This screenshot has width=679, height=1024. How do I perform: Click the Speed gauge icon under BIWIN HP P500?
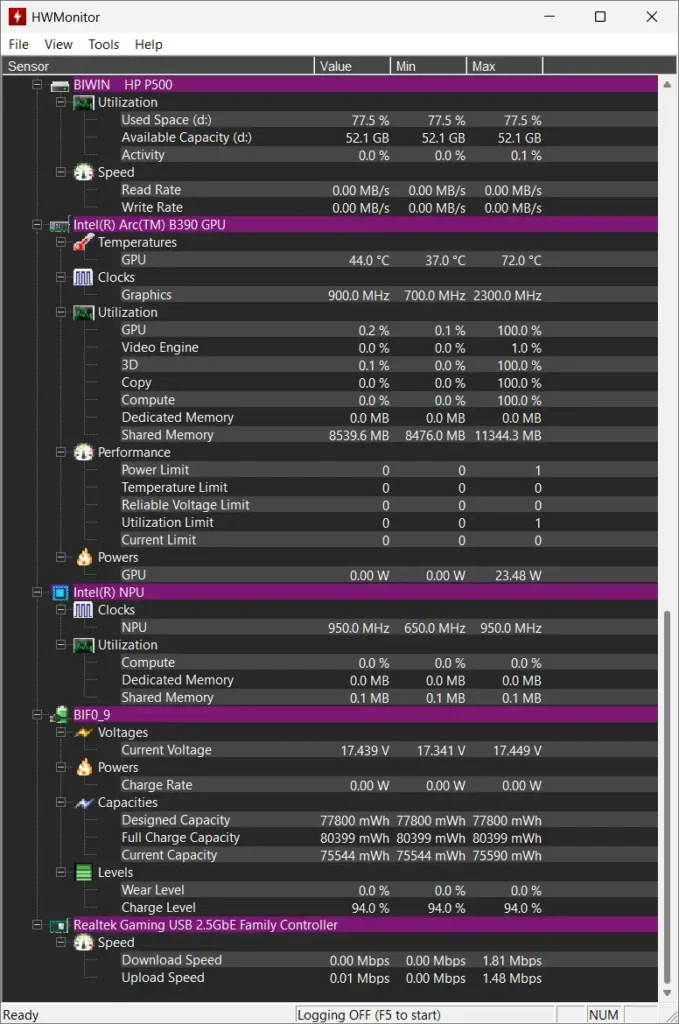tap(84, 172)
